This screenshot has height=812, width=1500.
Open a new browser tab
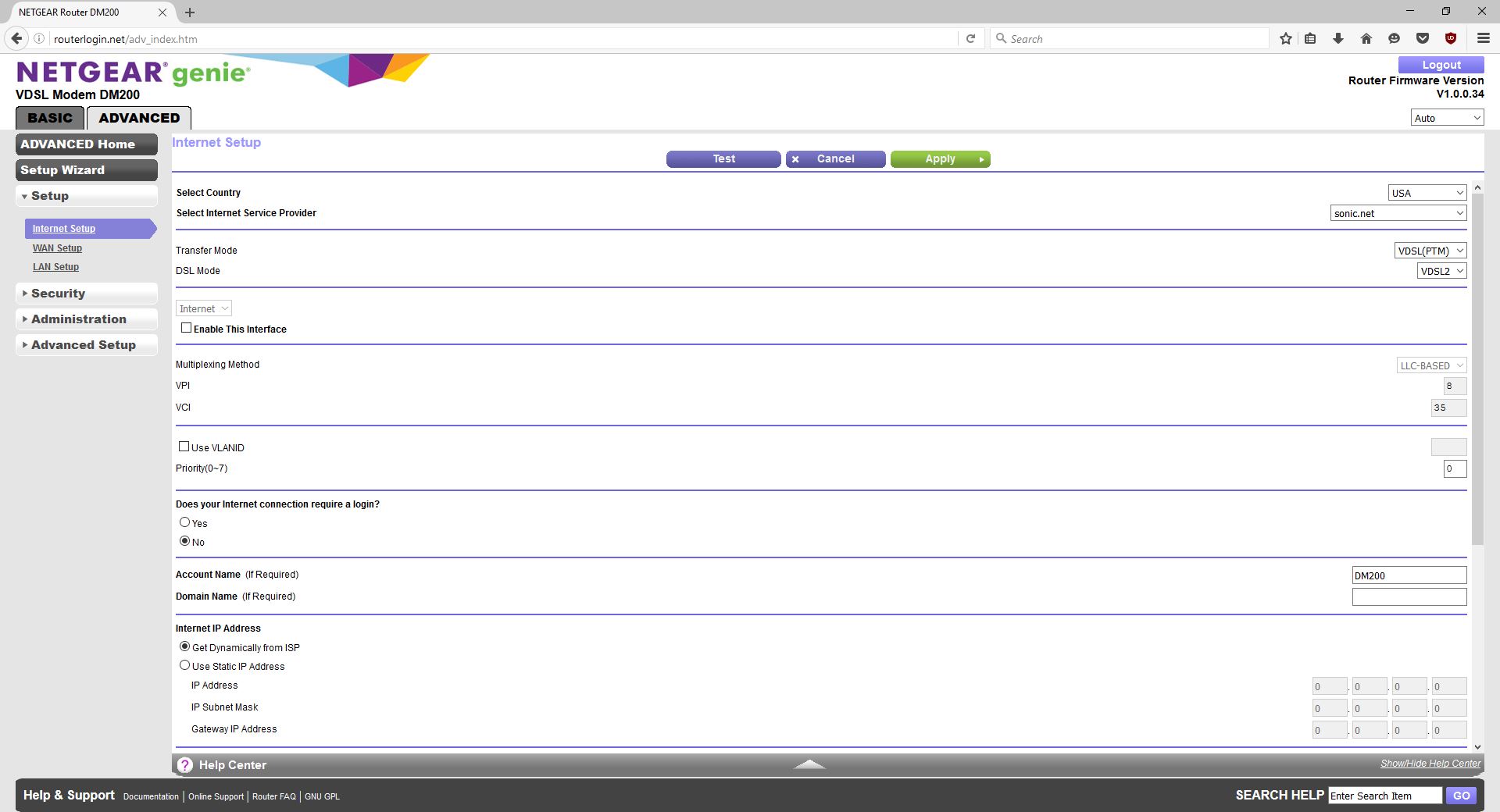(x=190, y=12)
